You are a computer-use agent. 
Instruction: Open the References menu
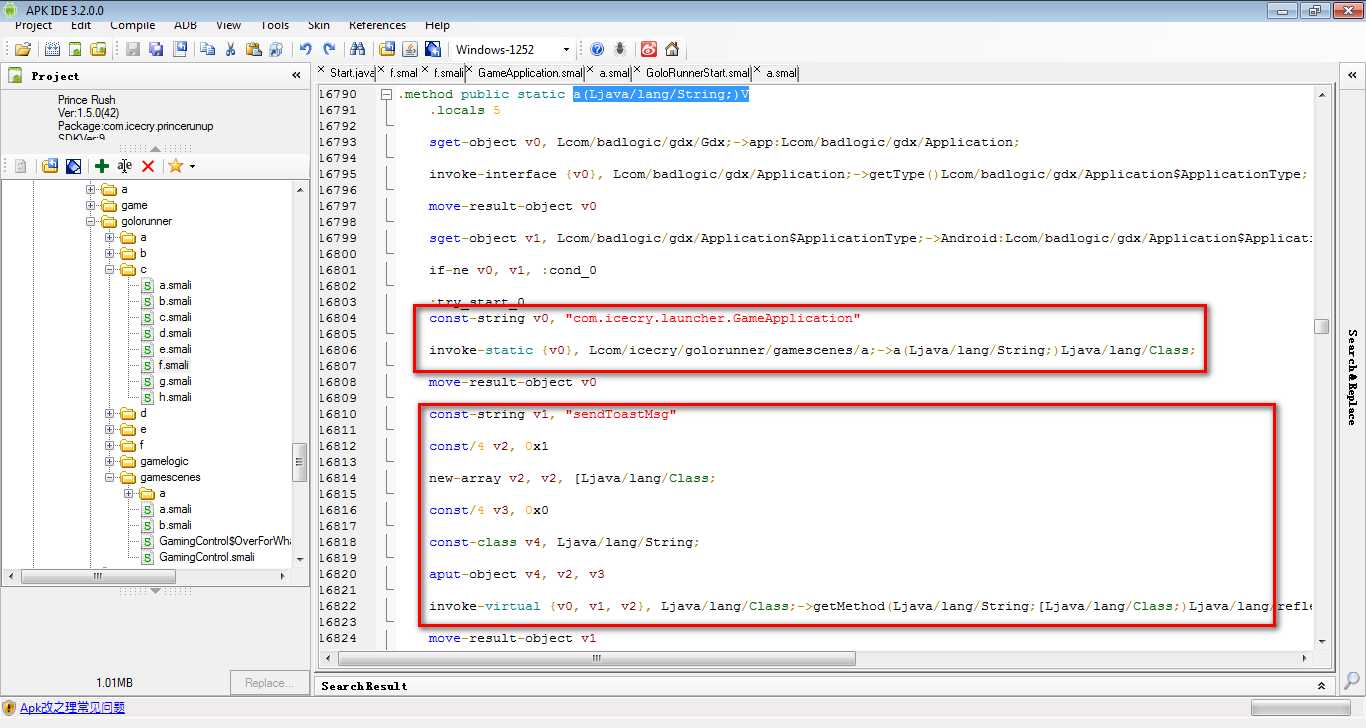[x=378, y=25]
